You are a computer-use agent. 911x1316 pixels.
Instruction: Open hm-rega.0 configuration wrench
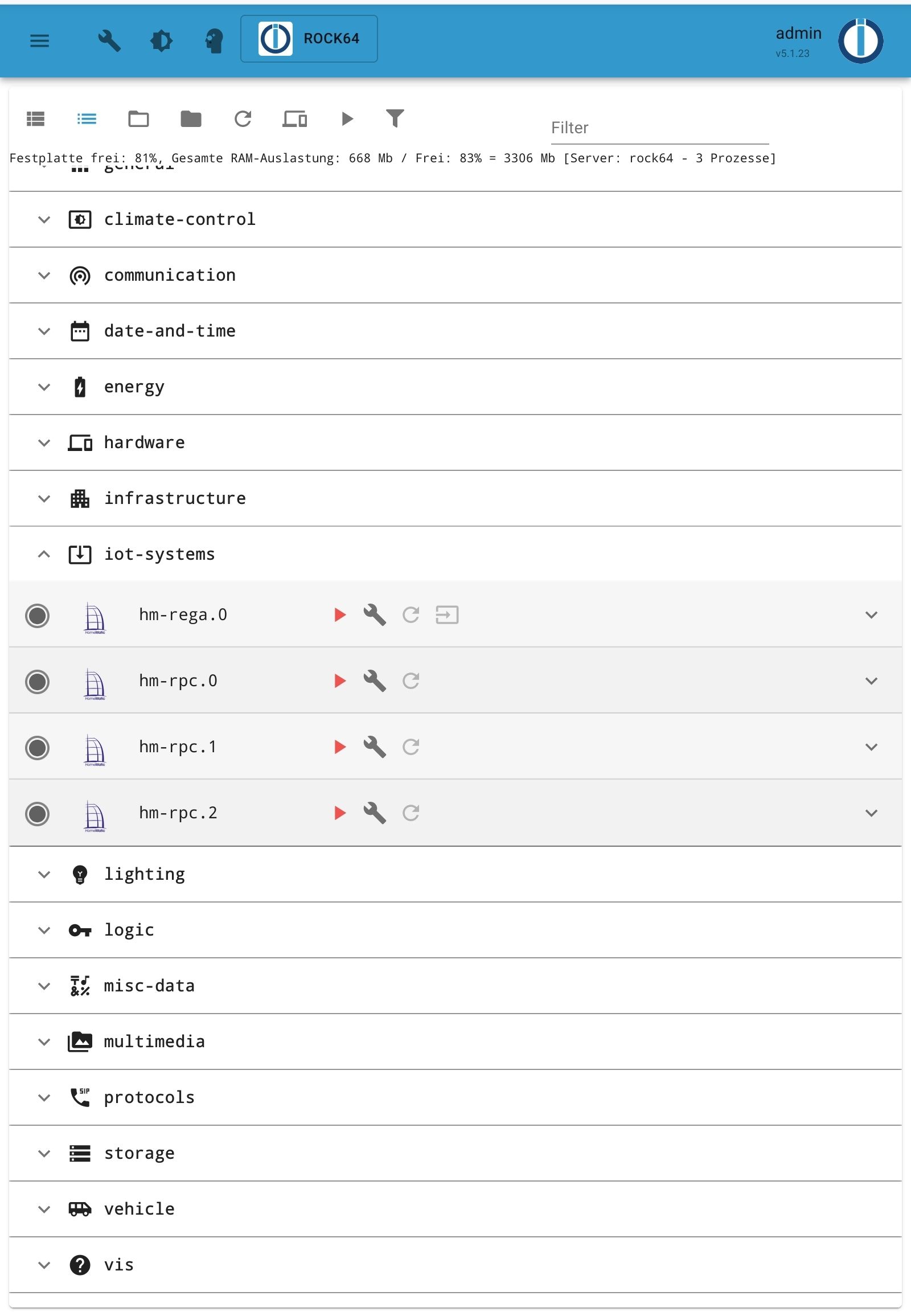375,615
